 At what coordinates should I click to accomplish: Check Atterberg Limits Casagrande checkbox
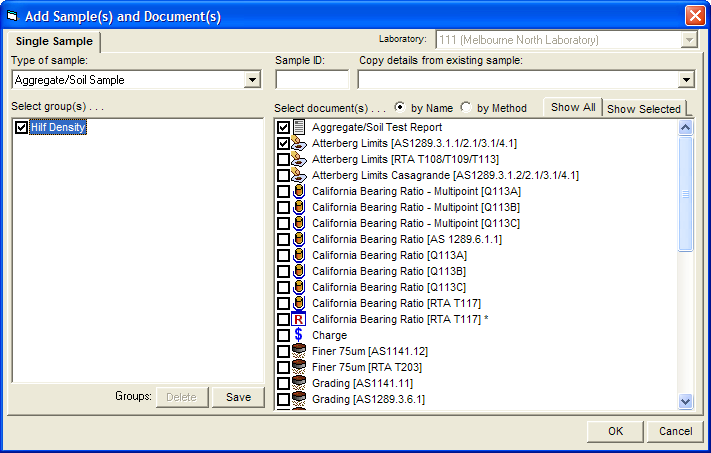283,175
